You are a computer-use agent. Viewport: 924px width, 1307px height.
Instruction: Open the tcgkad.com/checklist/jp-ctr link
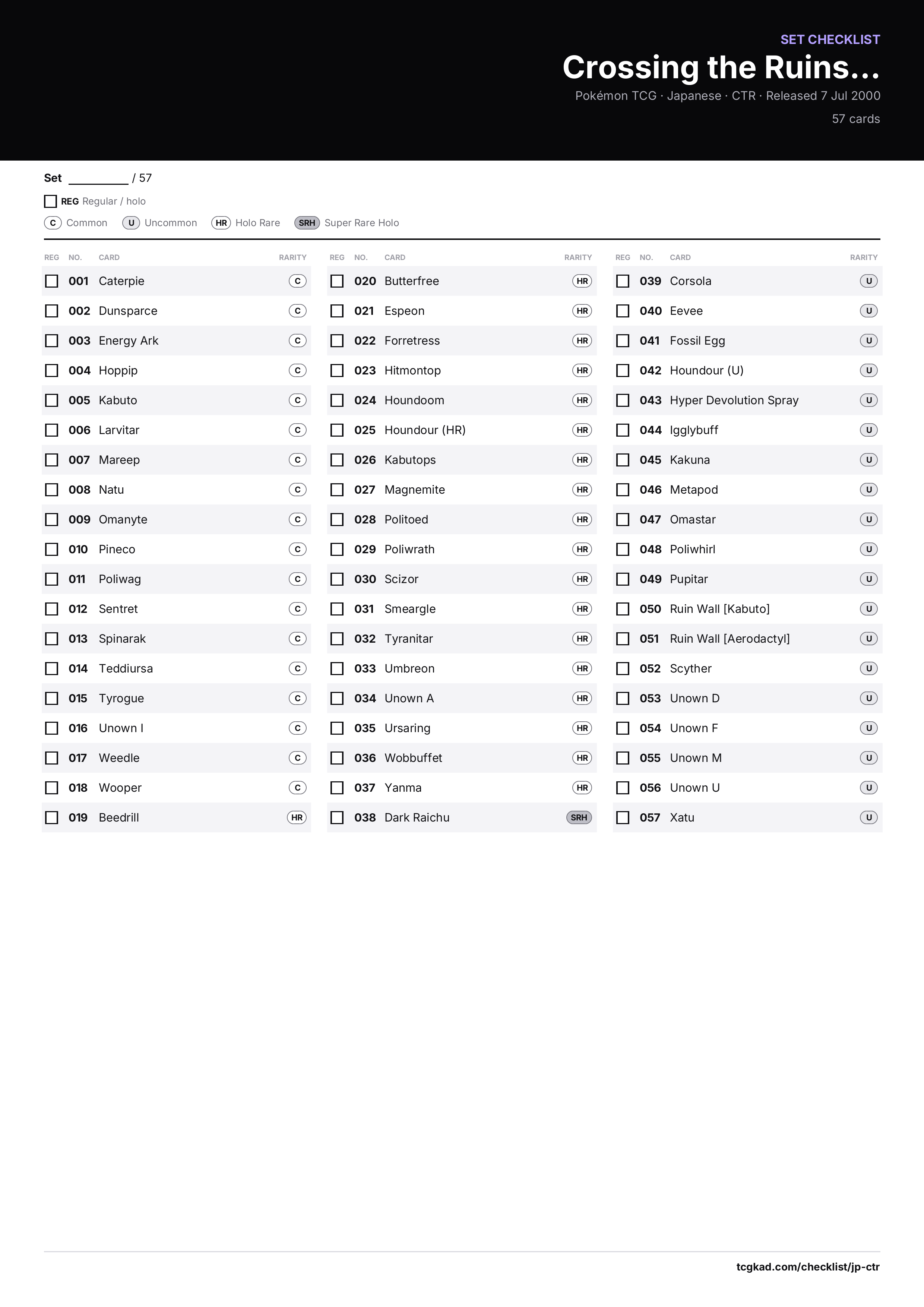808,1267
